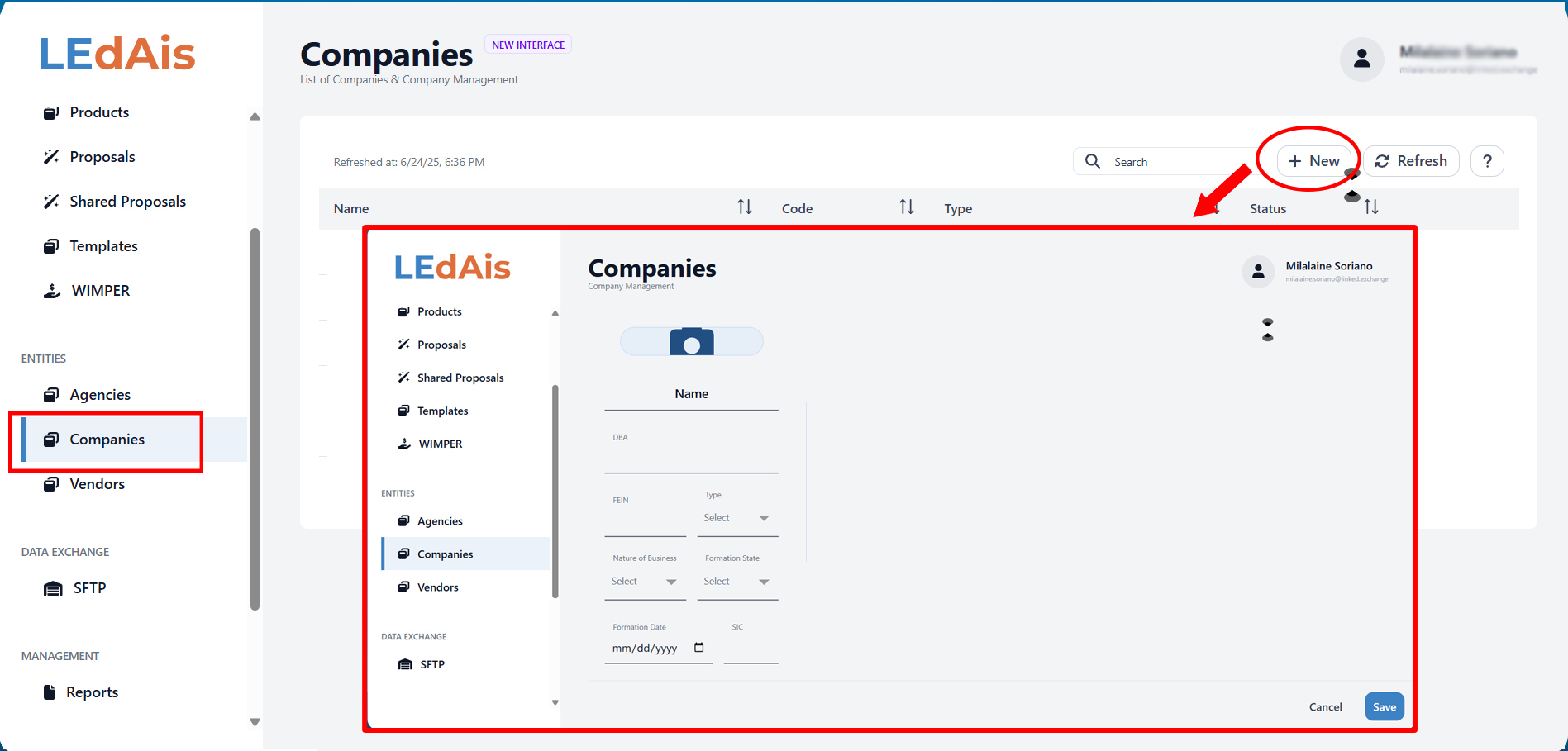Viewport: 1568px width, 751px height.
Task: Open the Formation Date calendar picker icon
Action: tap(699, 648)
